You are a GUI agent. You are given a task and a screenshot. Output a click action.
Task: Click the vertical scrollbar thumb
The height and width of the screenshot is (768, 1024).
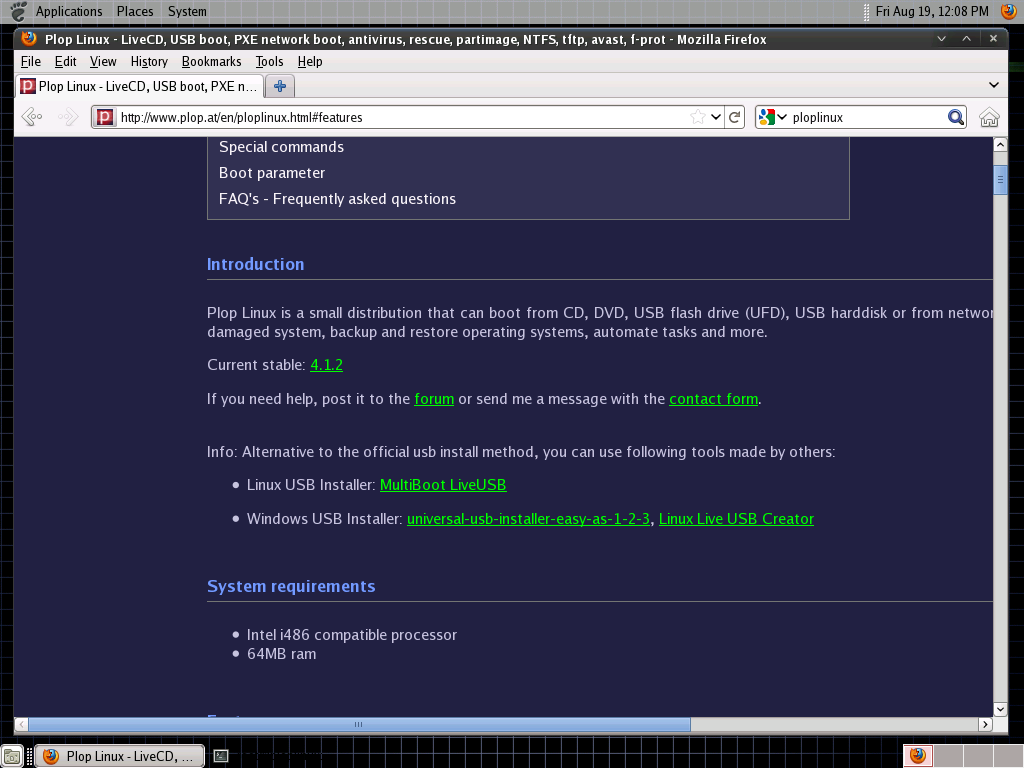tap(1000, 180)
